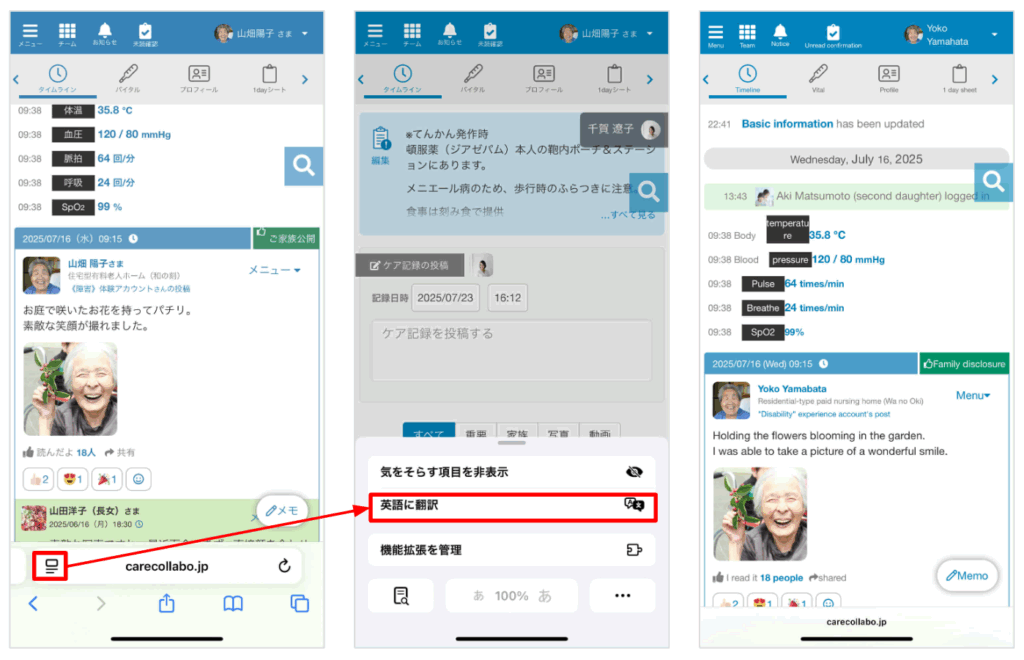The height and width of the screenshot is (660, 1024).
Task: Select the Profile tab on English phone
Action: click(x=889, y=79)
